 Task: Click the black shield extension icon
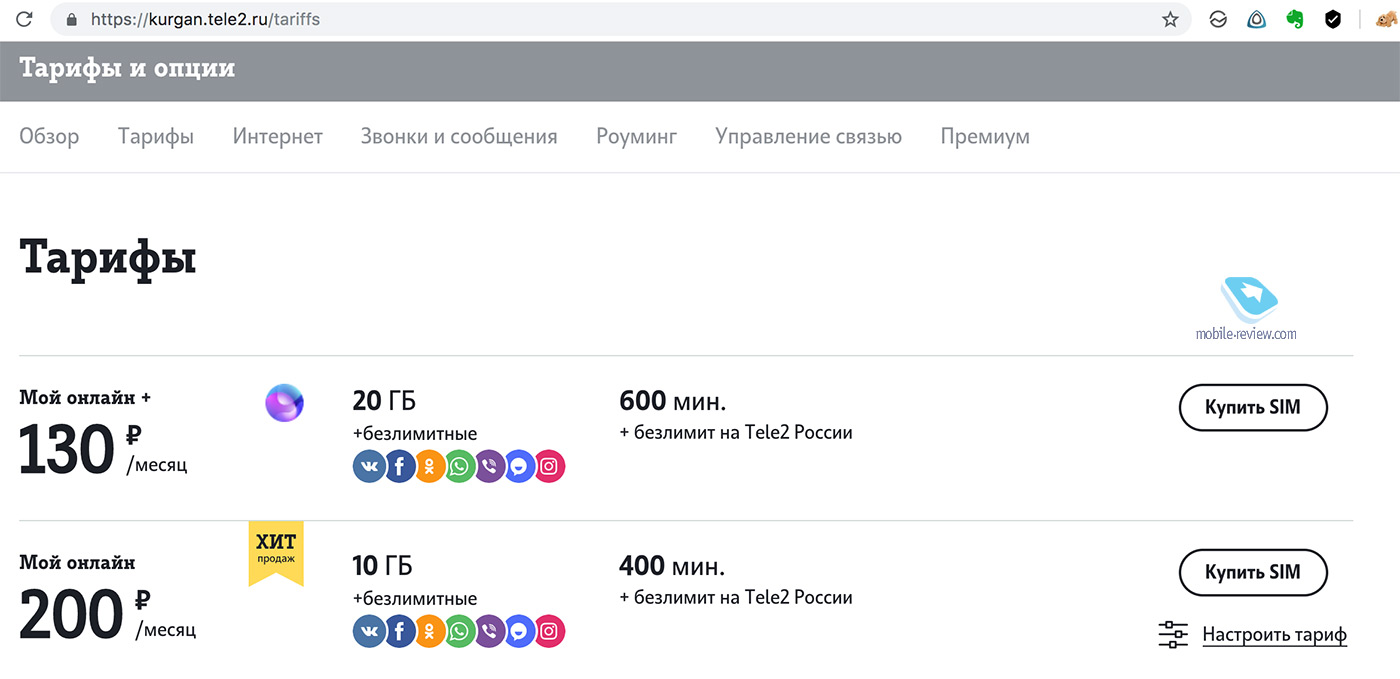pyautogui.click(x=1332, y=19)
